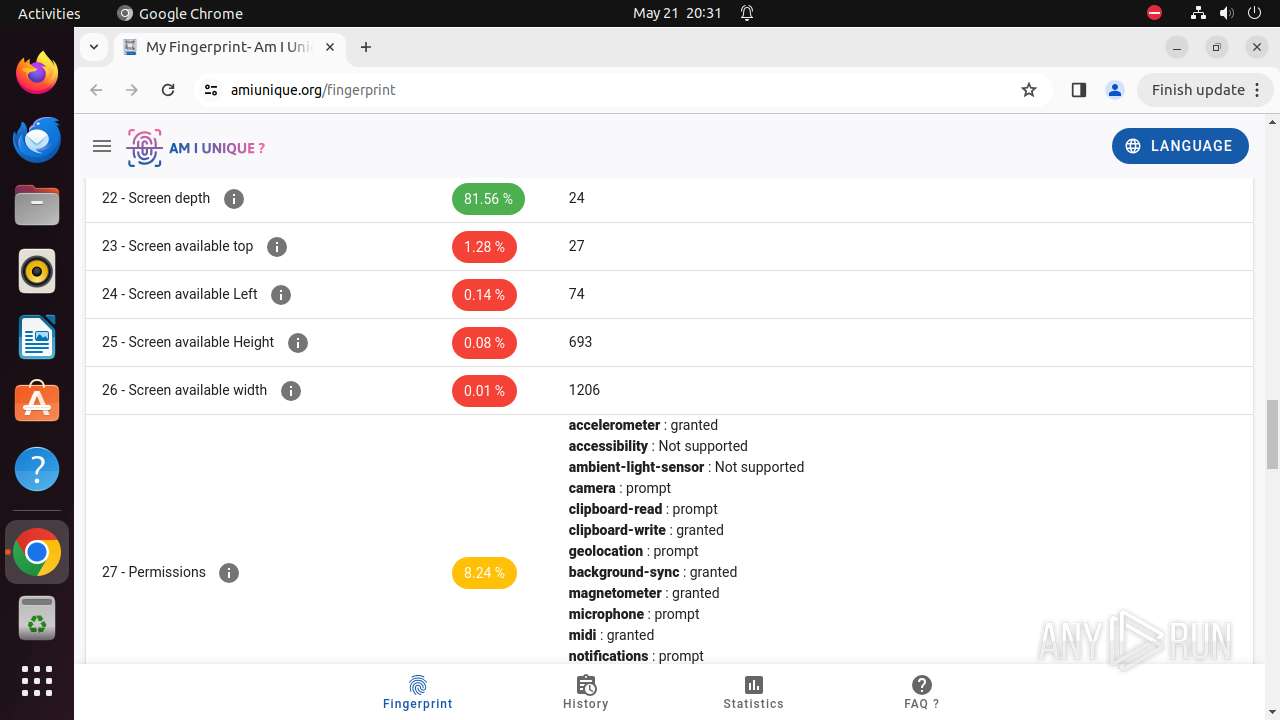
Task: Open the system volume indicator
Action: coord(1227,13)
